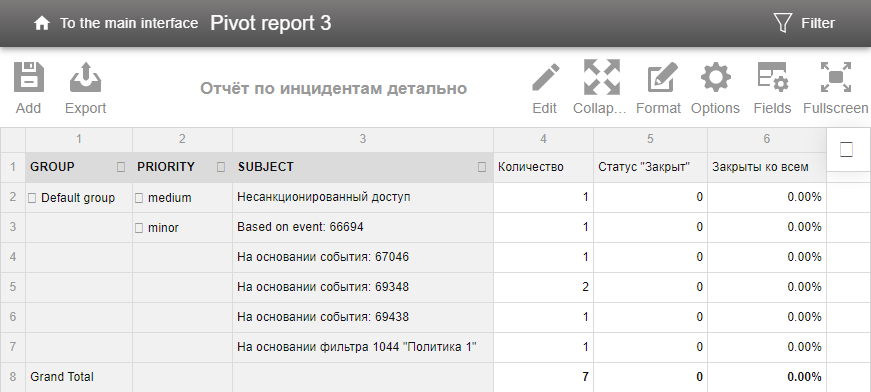
Task: Click the Edit pencil icon
Action: click(x=545, y=77)
